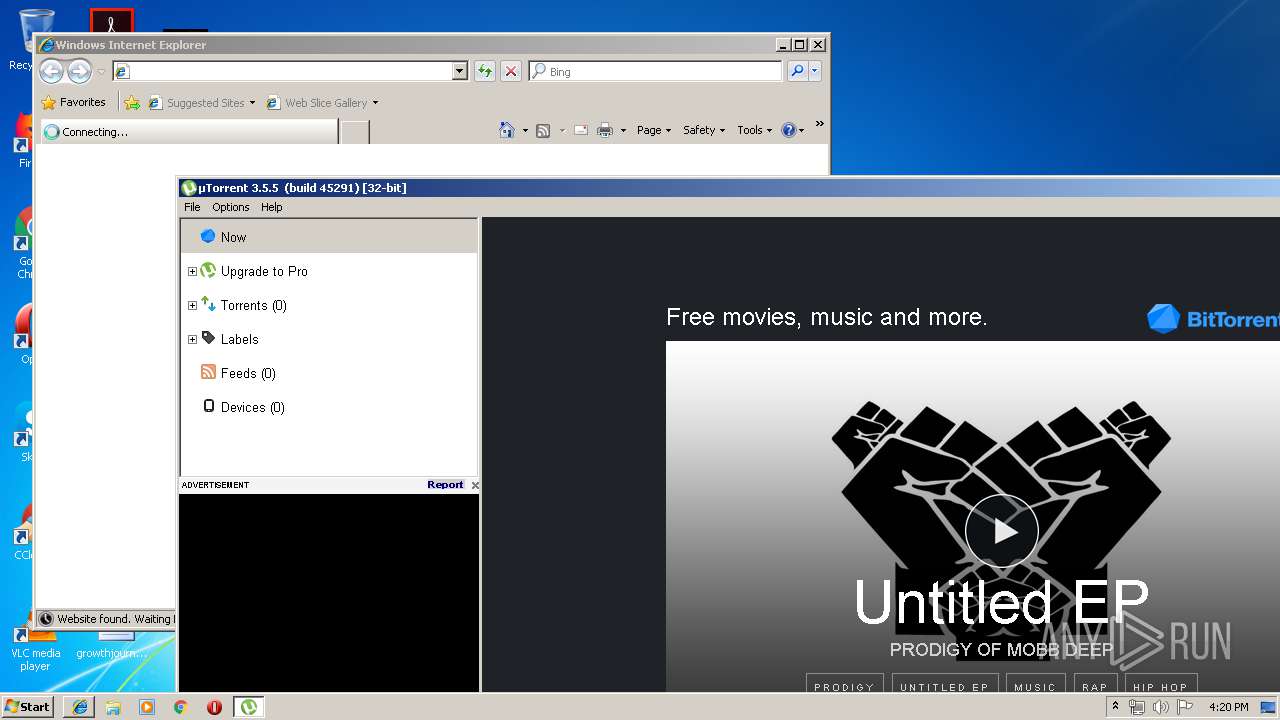Viewport: 1280px width, 720px height.
Task: Open the Tools menu in Internet Explorer
Action: click(754, 130)
